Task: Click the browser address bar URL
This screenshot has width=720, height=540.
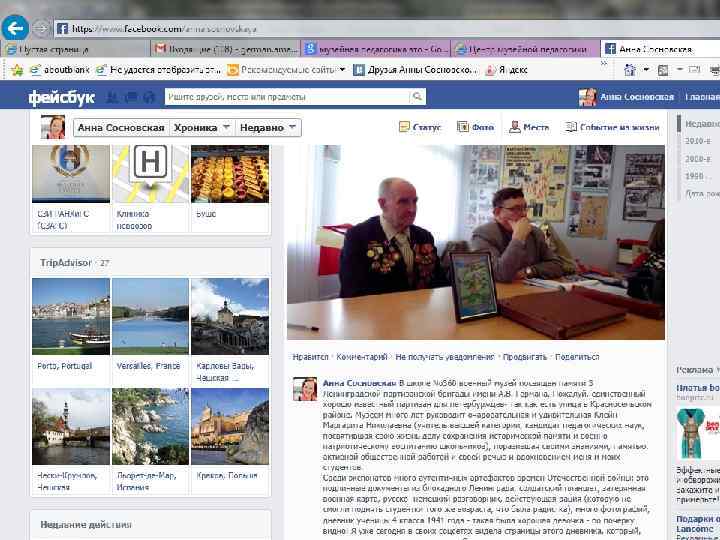Action: (x=164, y=29)
